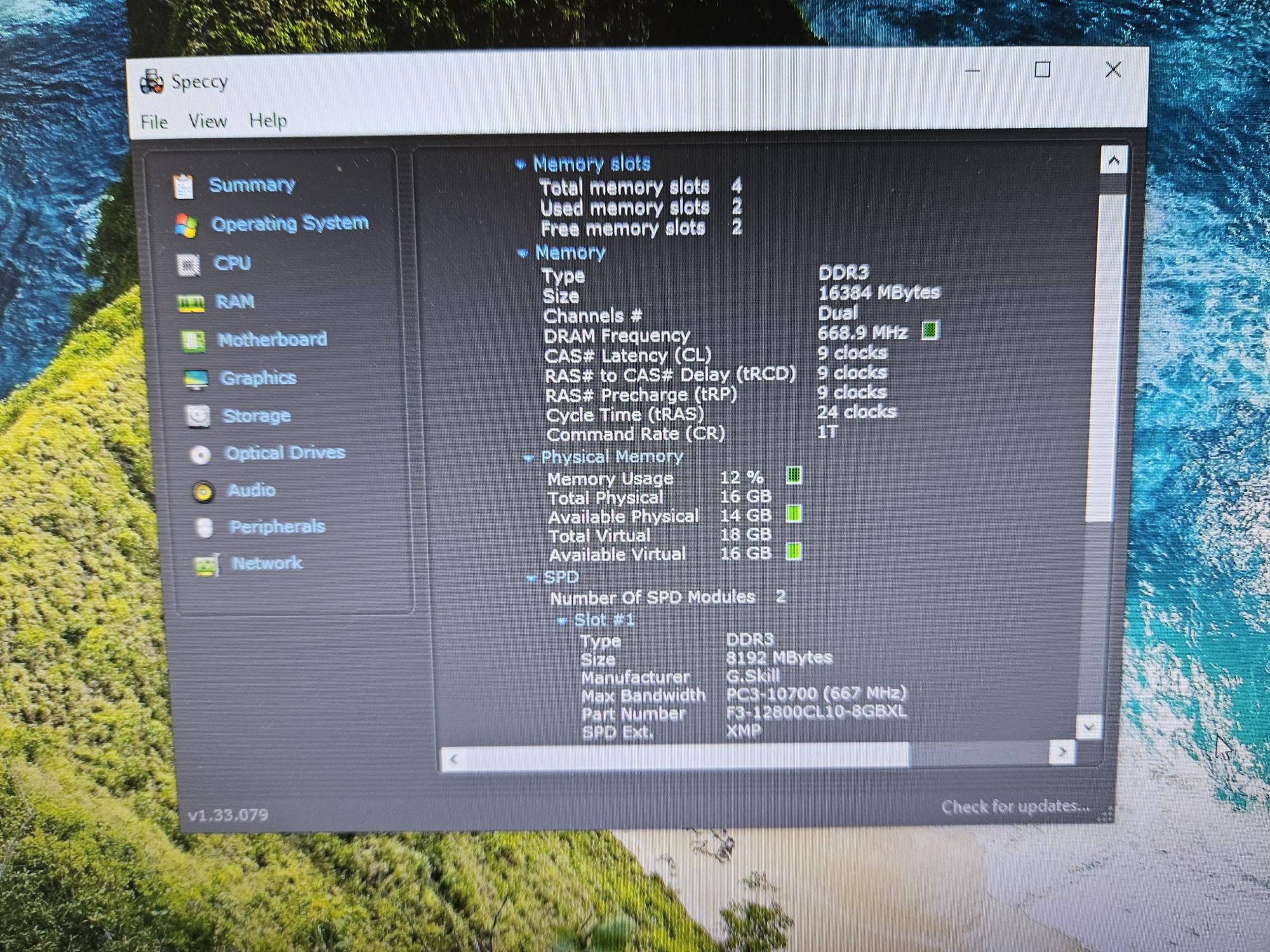Collapse the Memory slots section
1270x952 pixels.
521,166
